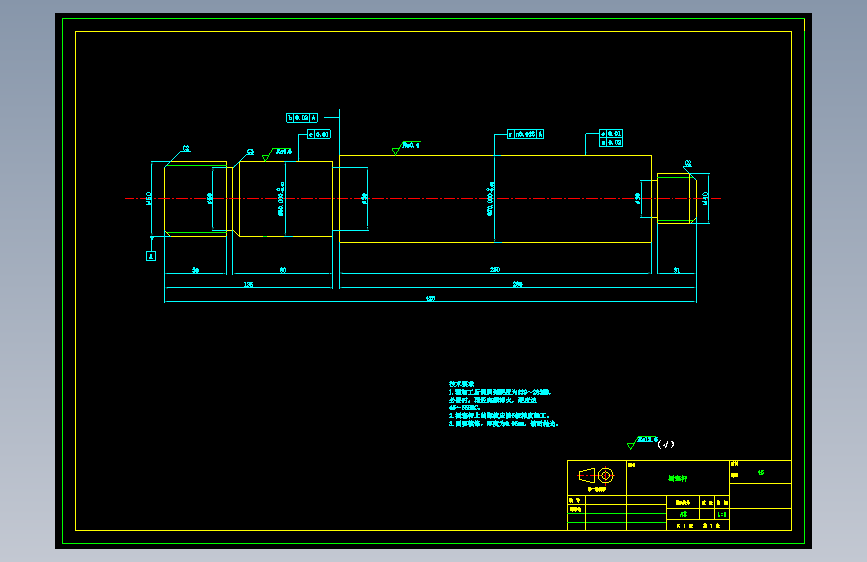Click the M50 thread dimension text
The image size is (867, 562).
pos(149,198)
